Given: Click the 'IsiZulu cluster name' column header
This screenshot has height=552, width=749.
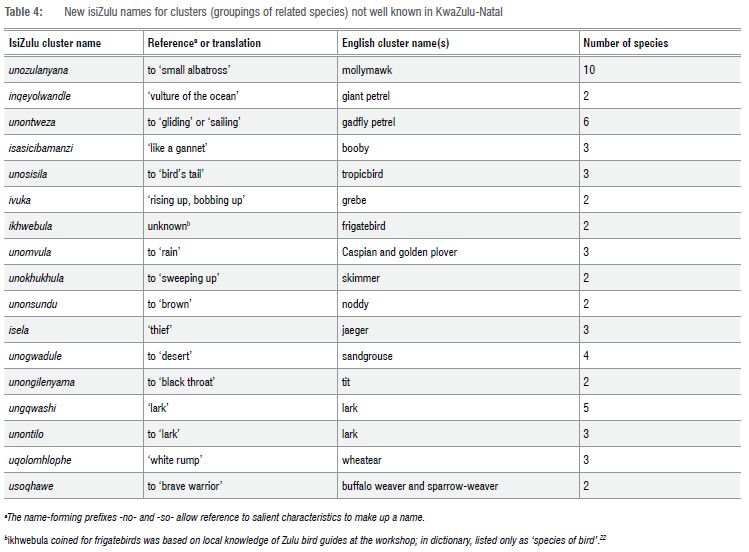Looking at the screenshot, I should pyautogui.click(x=58, y=44).
